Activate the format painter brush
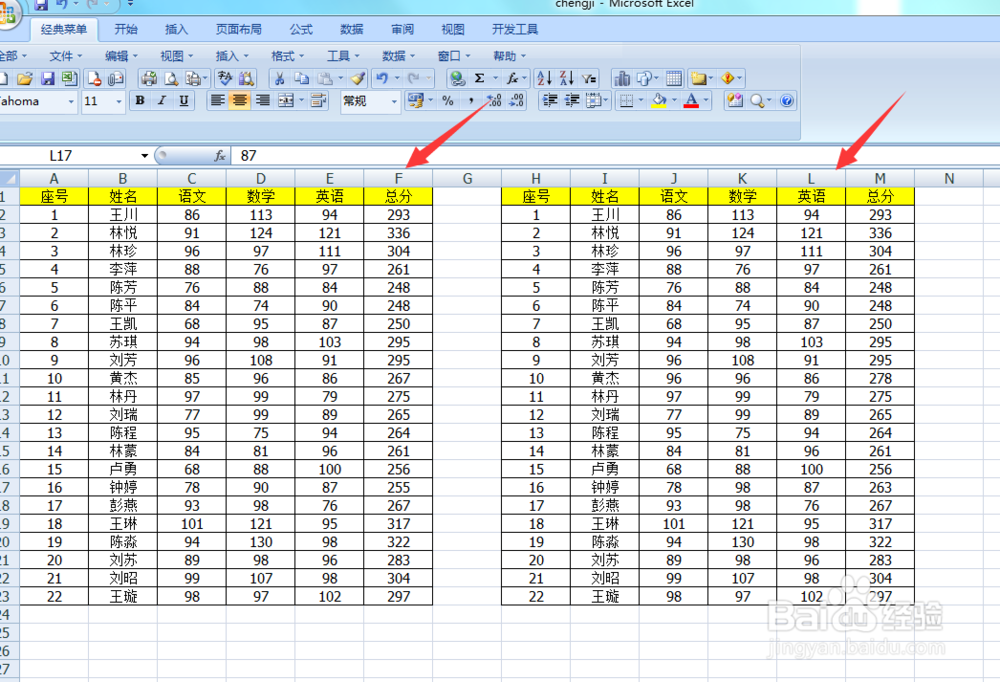1000x682 pixels. pyautogui.click(x=358, y=78)
